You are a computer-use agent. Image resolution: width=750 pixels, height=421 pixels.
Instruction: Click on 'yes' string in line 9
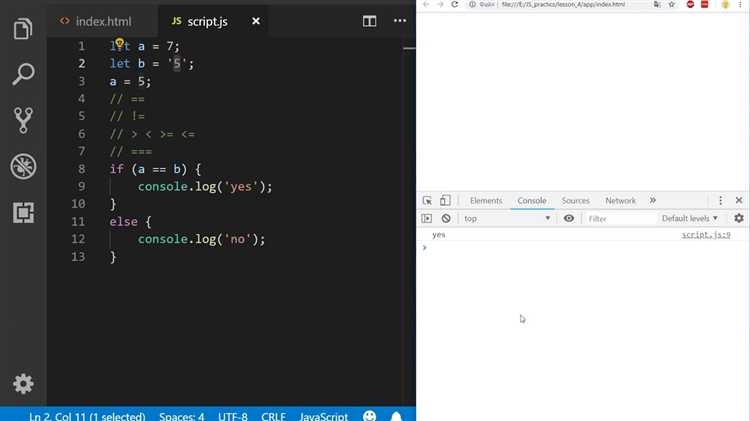(241, 187)
